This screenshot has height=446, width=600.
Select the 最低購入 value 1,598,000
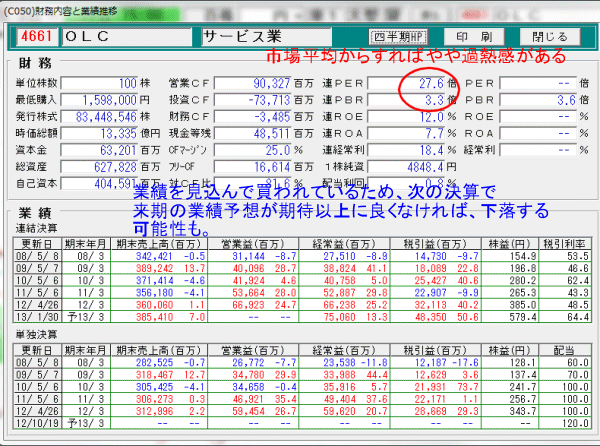coord(99,100)
